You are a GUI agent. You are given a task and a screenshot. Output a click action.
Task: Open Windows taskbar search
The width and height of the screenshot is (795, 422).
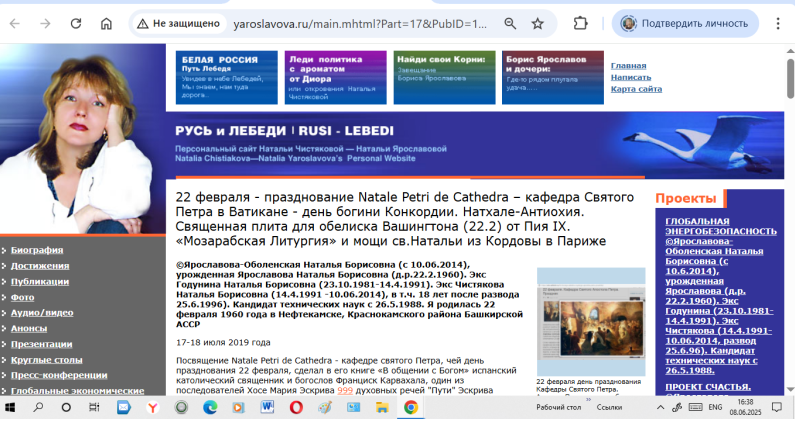[x=38, y=407]
